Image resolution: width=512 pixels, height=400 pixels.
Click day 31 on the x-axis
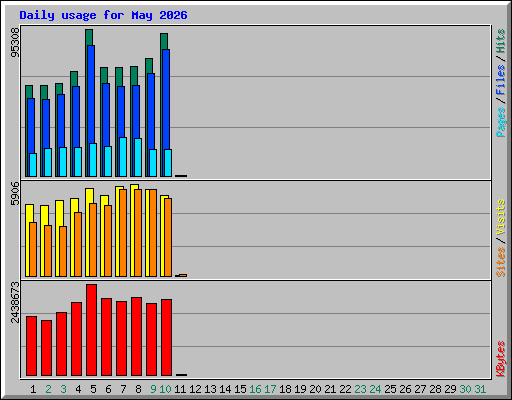pyautogui.click(x=480, y=389)
